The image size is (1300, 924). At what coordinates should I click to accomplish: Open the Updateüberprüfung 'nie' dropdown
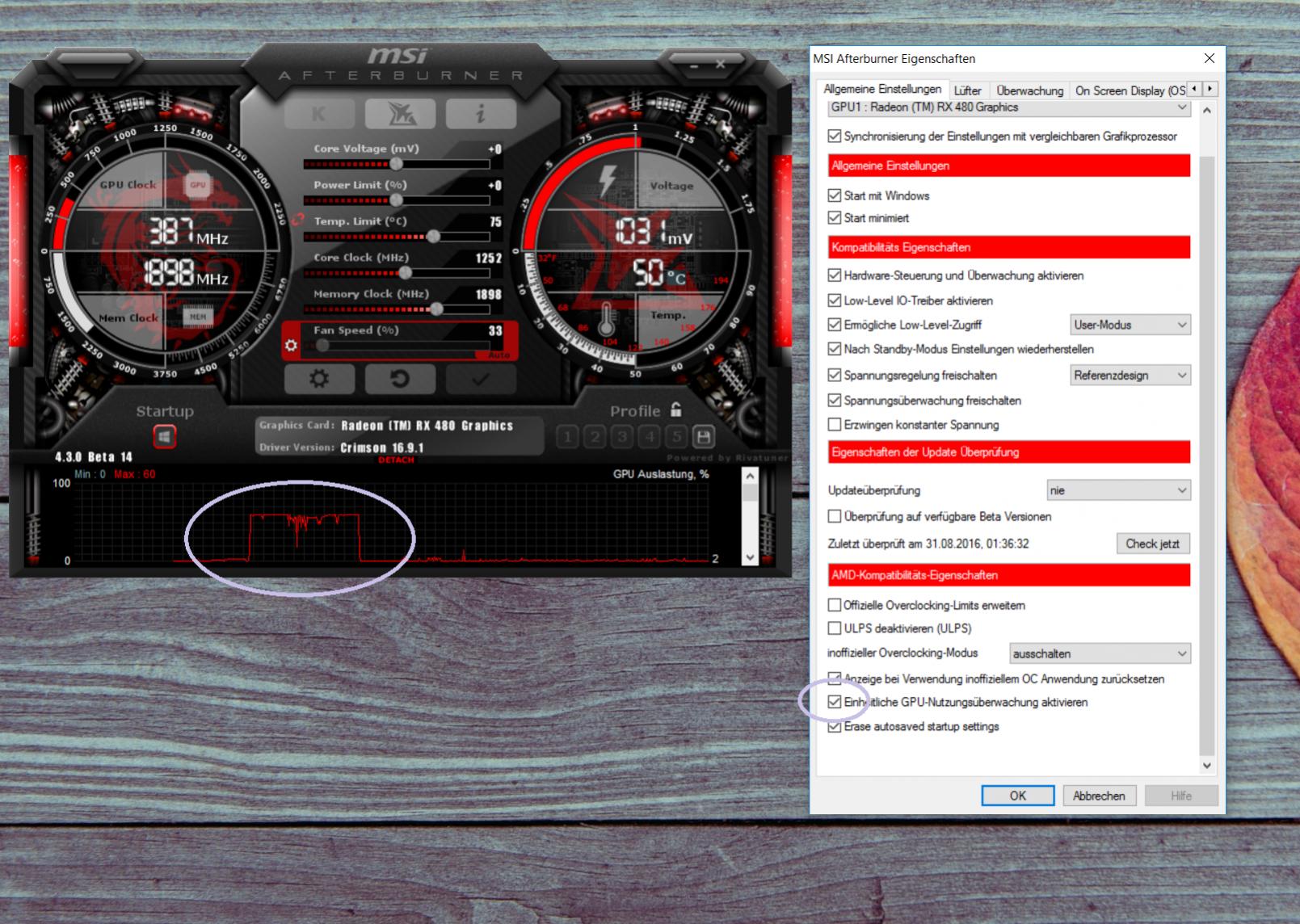coord(1119,490)
